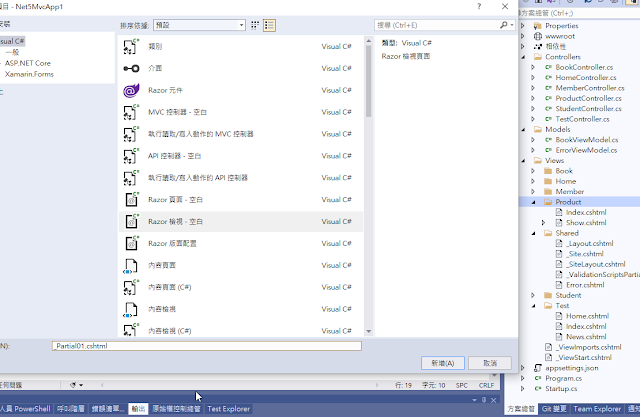Select 執行讀取/寫入動作的 API 控制器 row

click(x=241, y=178)
